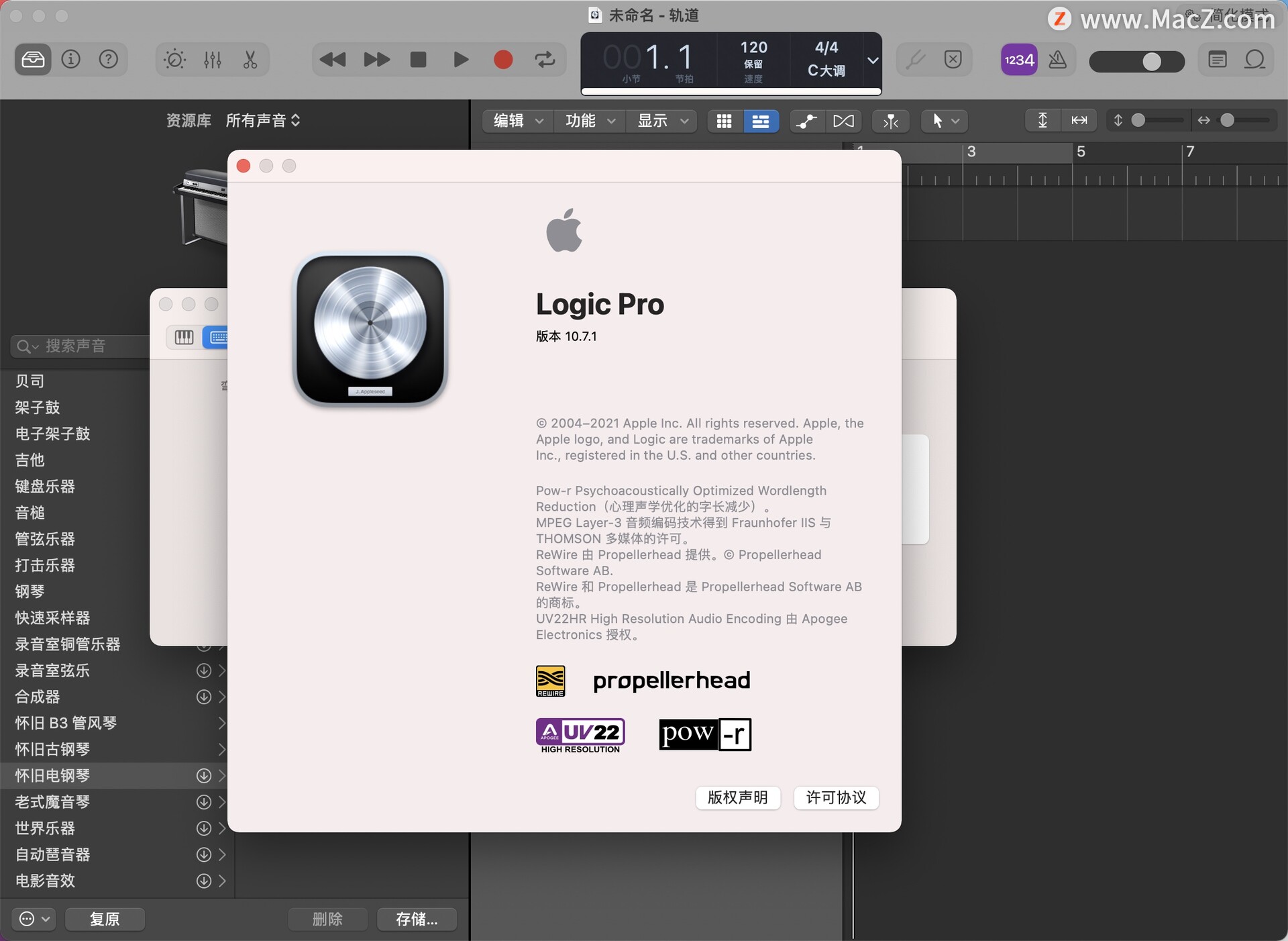Open Smart Controls dial button
1288x941 pixels.
click(x=174, y=60)
